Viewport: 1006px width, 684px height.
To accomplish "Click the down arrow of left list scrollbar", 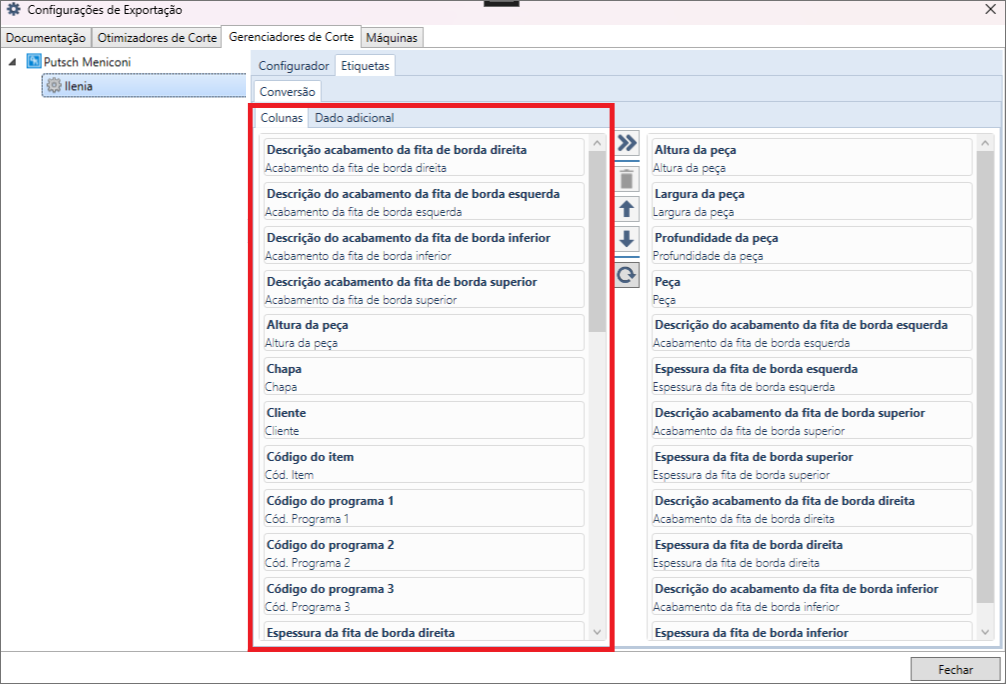I will 597,632.
